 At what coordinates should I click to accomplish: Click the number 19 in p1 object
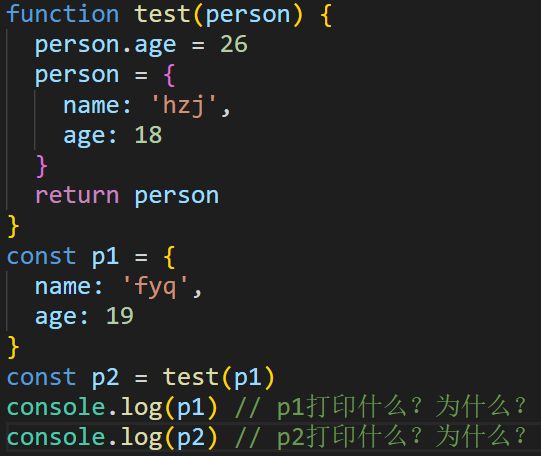119,316
